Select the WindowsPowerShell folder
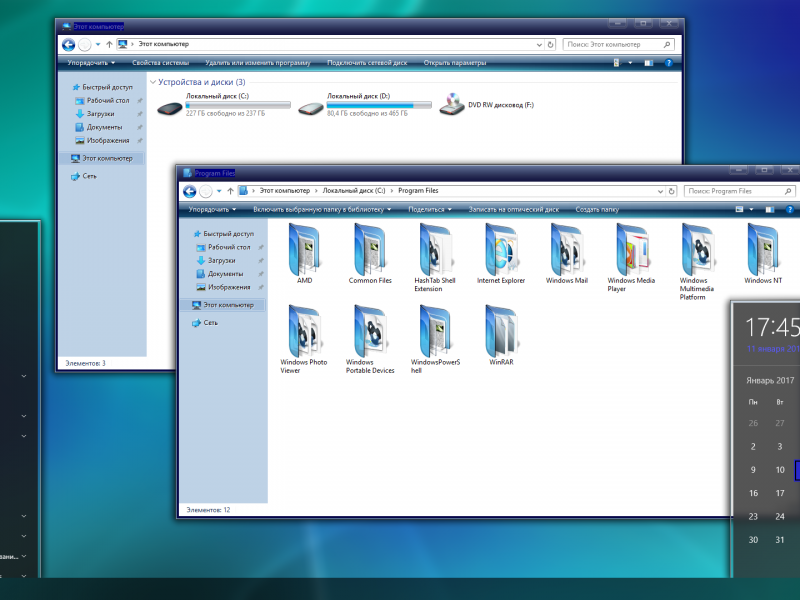This screenshot has height=600, width=800. 435,339
